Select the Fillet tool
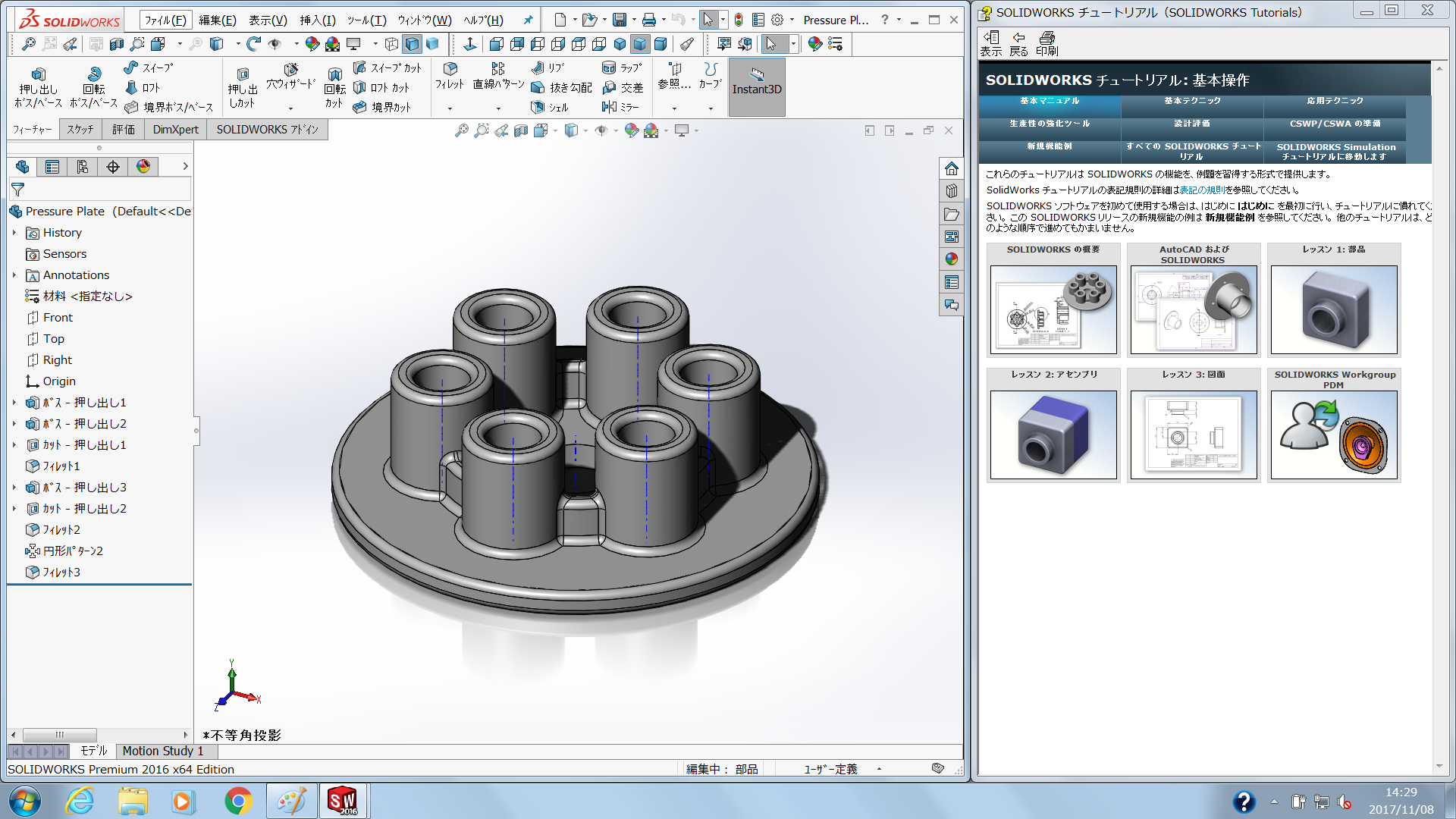This screenshot has height=819, width=1456. (449, 76)
